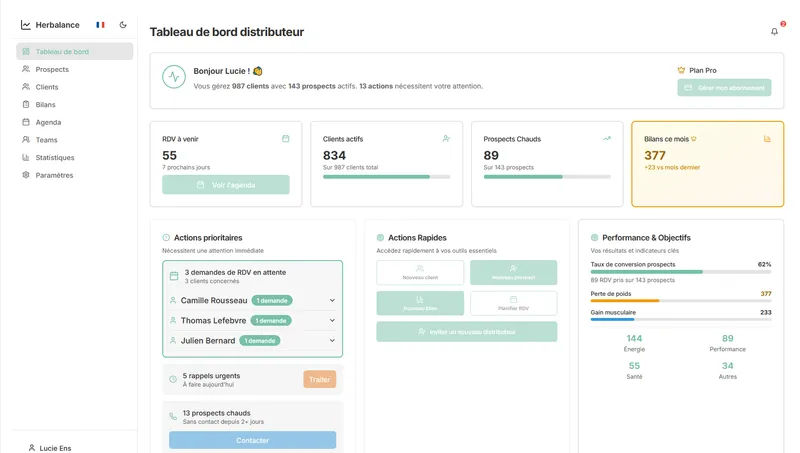This screenshot has height=453, width=800.
Task: Open Prospects in the sidebar
Action: [52, 69]
